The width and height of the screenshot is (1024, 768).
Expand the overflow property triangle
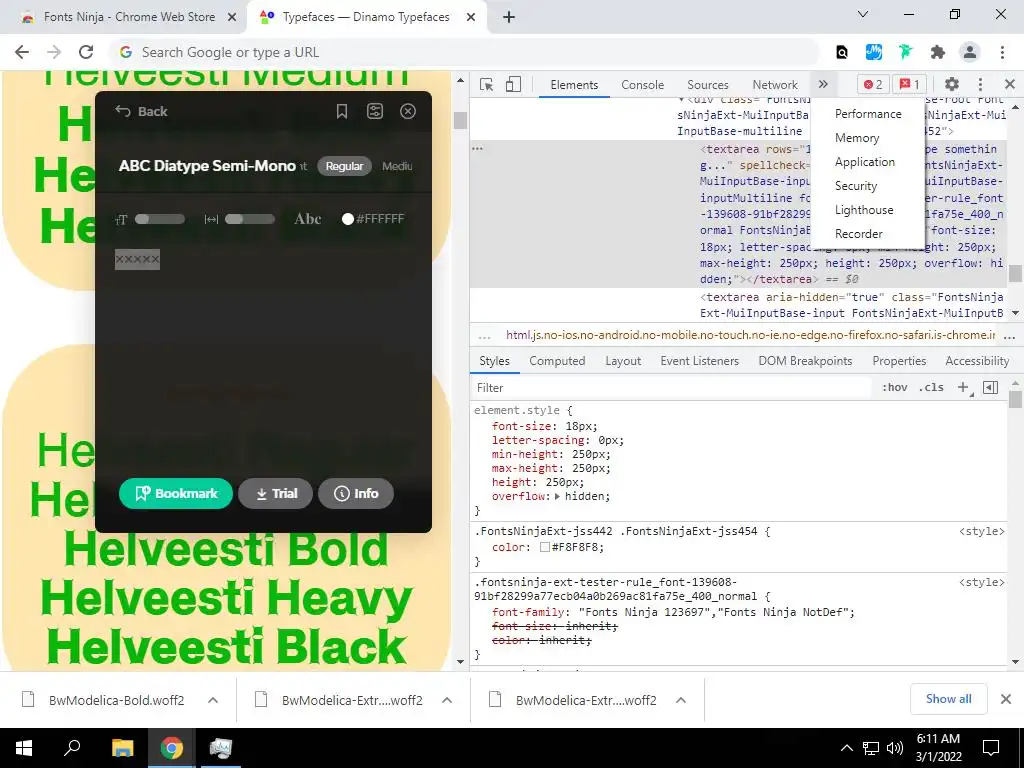pos(557,496)
